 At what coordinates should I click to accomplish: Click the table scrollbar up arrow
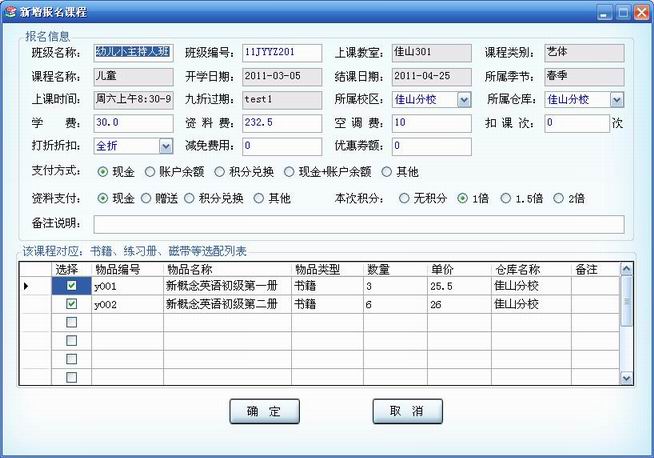point(626,269)
